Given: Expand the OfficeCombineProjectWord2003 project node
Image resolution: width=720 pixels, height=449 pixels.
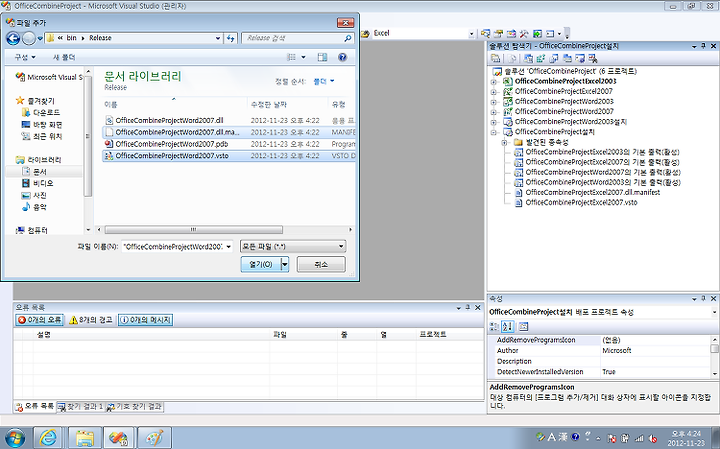Looking at the screenshot, I should click(x=494, y=102).
